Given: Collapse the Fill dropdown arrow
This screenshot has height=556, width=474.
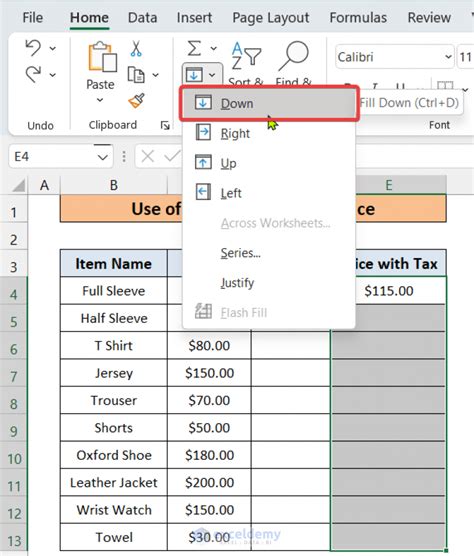Looking at the screenshot, I should coord(212,75).
